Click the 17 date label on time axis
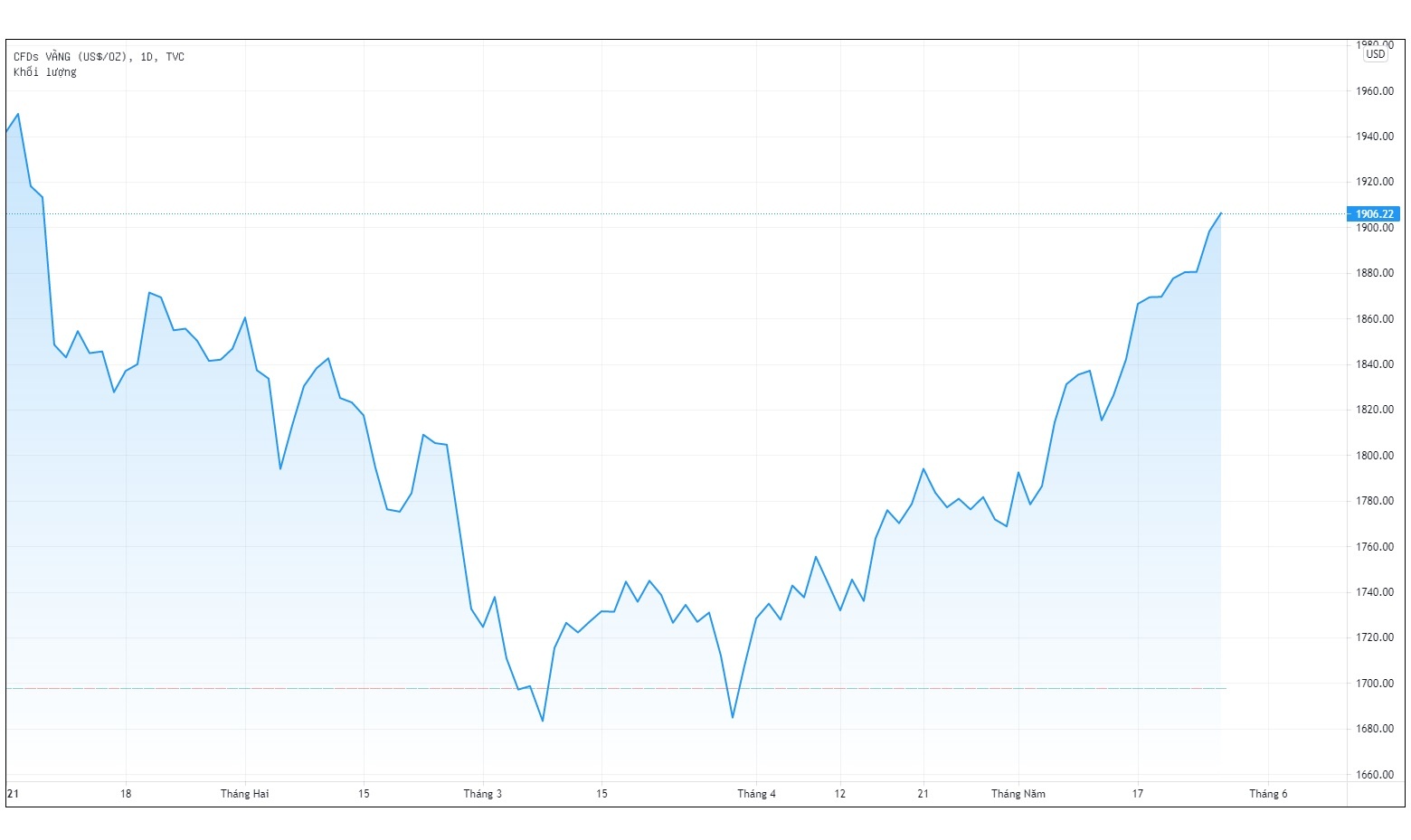Image resolution: width=1411 pixels, height=840 pixels. [x=1137, y=794]
